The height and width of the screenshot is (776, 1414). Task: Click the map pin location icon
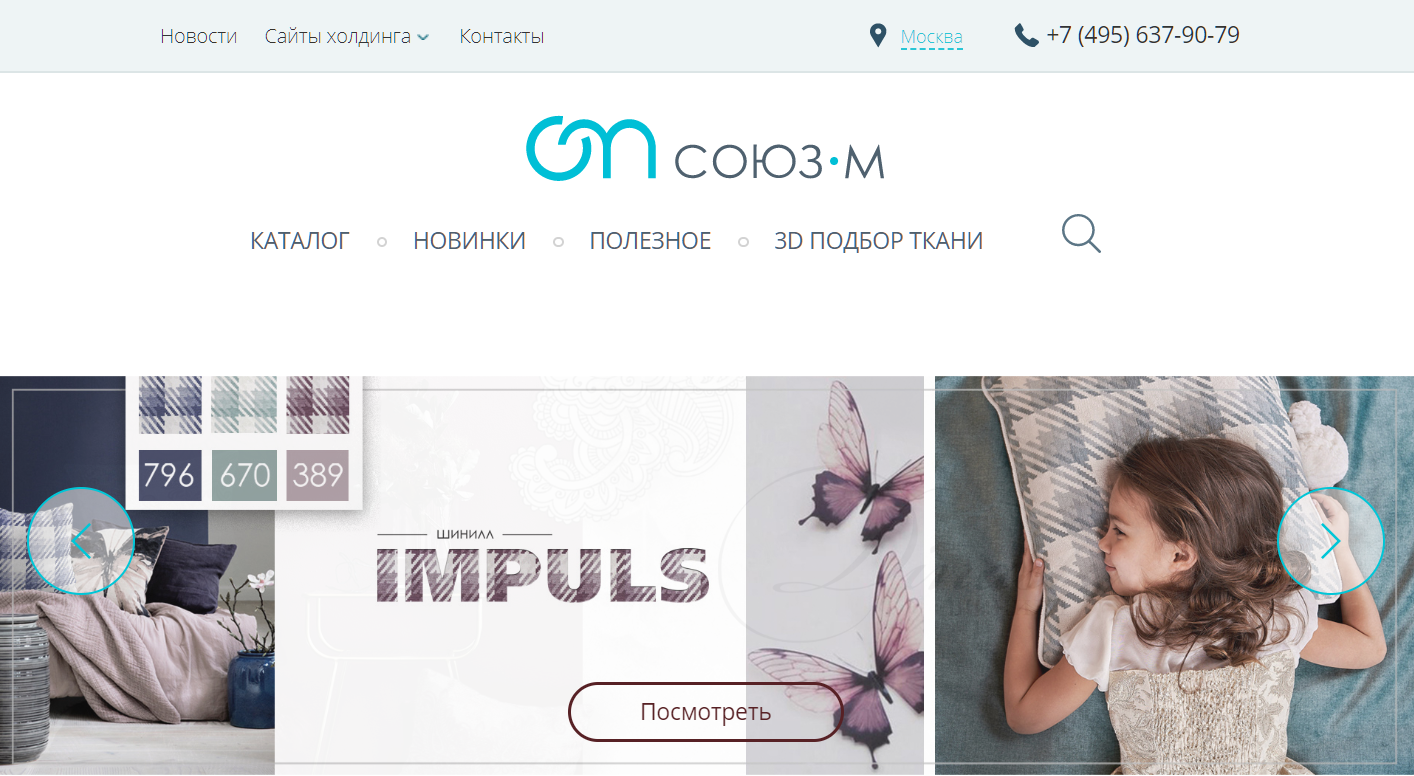click(x=878, y=36)
